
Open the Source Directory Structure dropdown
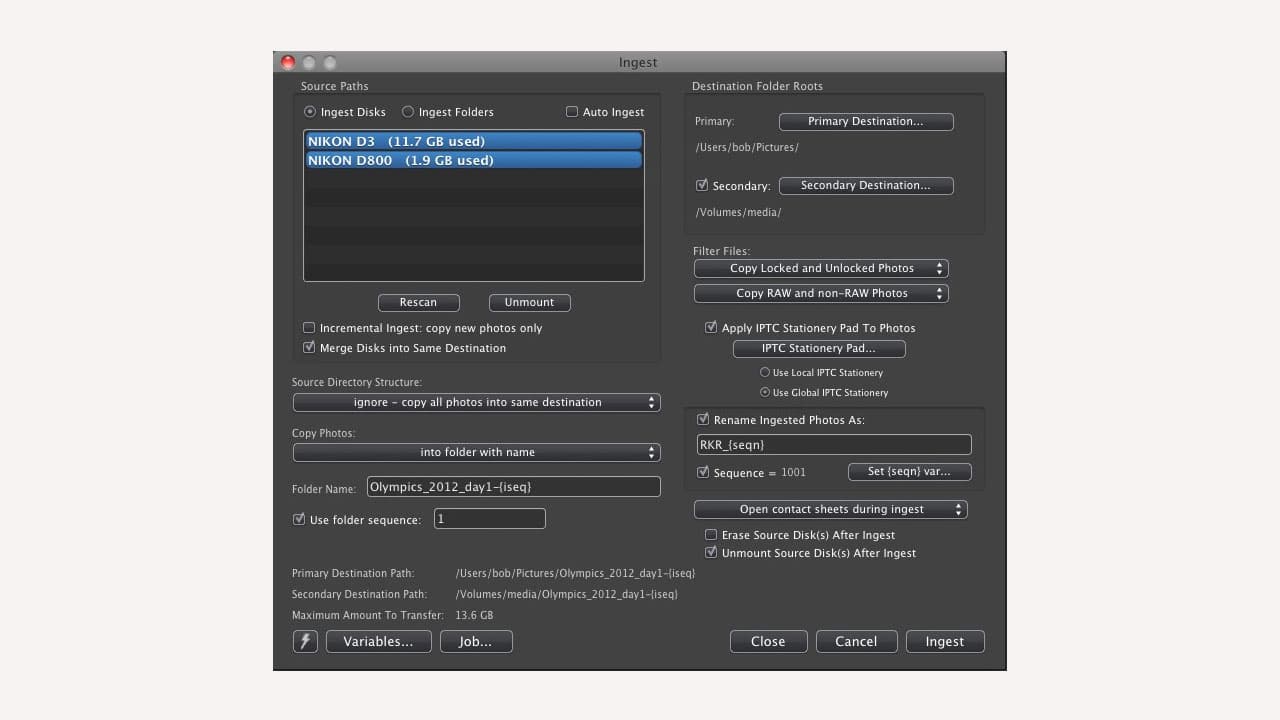476,401
